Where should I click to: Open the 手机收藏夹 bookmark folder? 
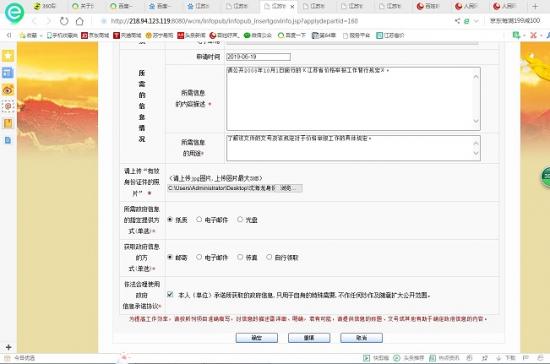click(x=62, y=35)
